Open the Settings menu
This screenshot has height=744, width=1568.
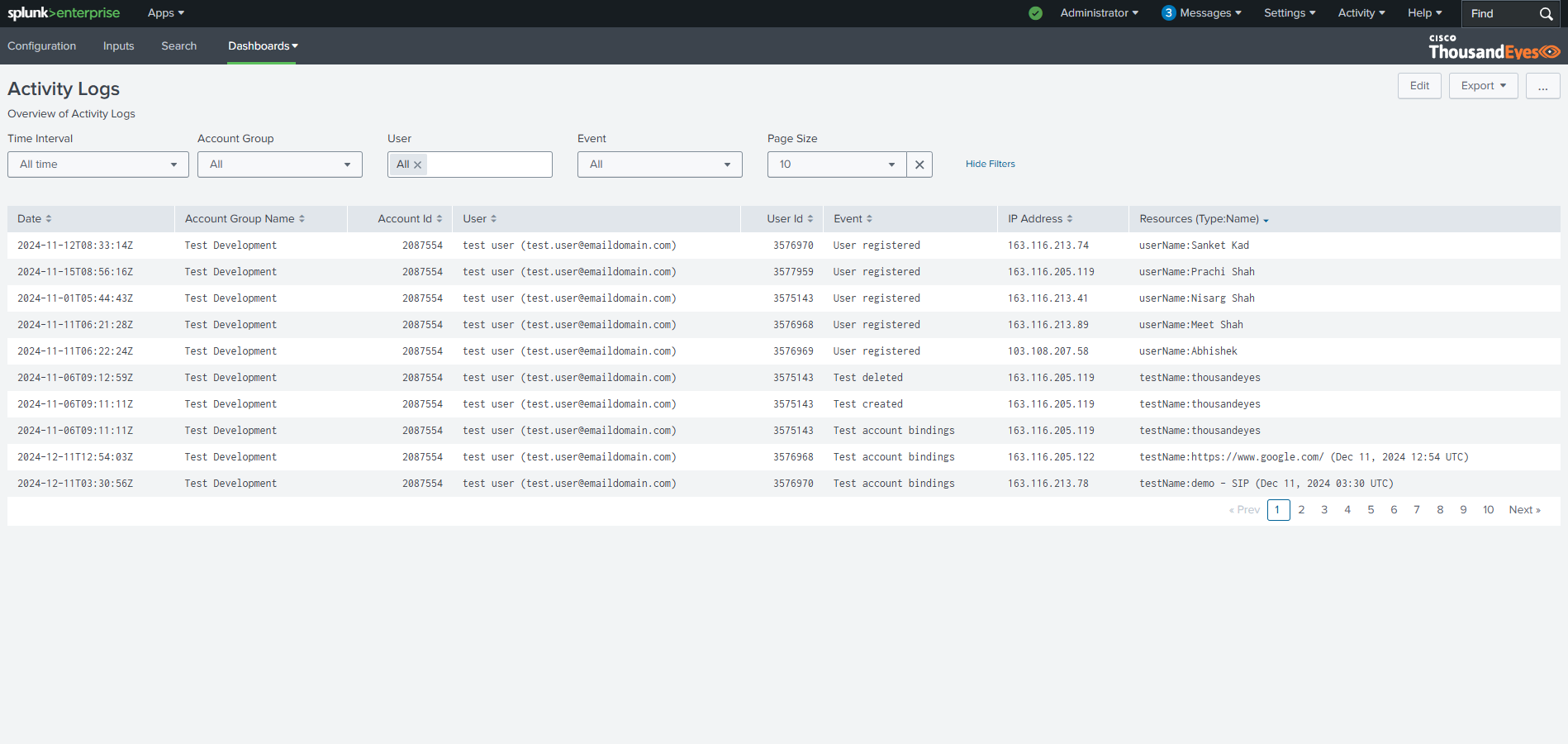click(1290, 13)
